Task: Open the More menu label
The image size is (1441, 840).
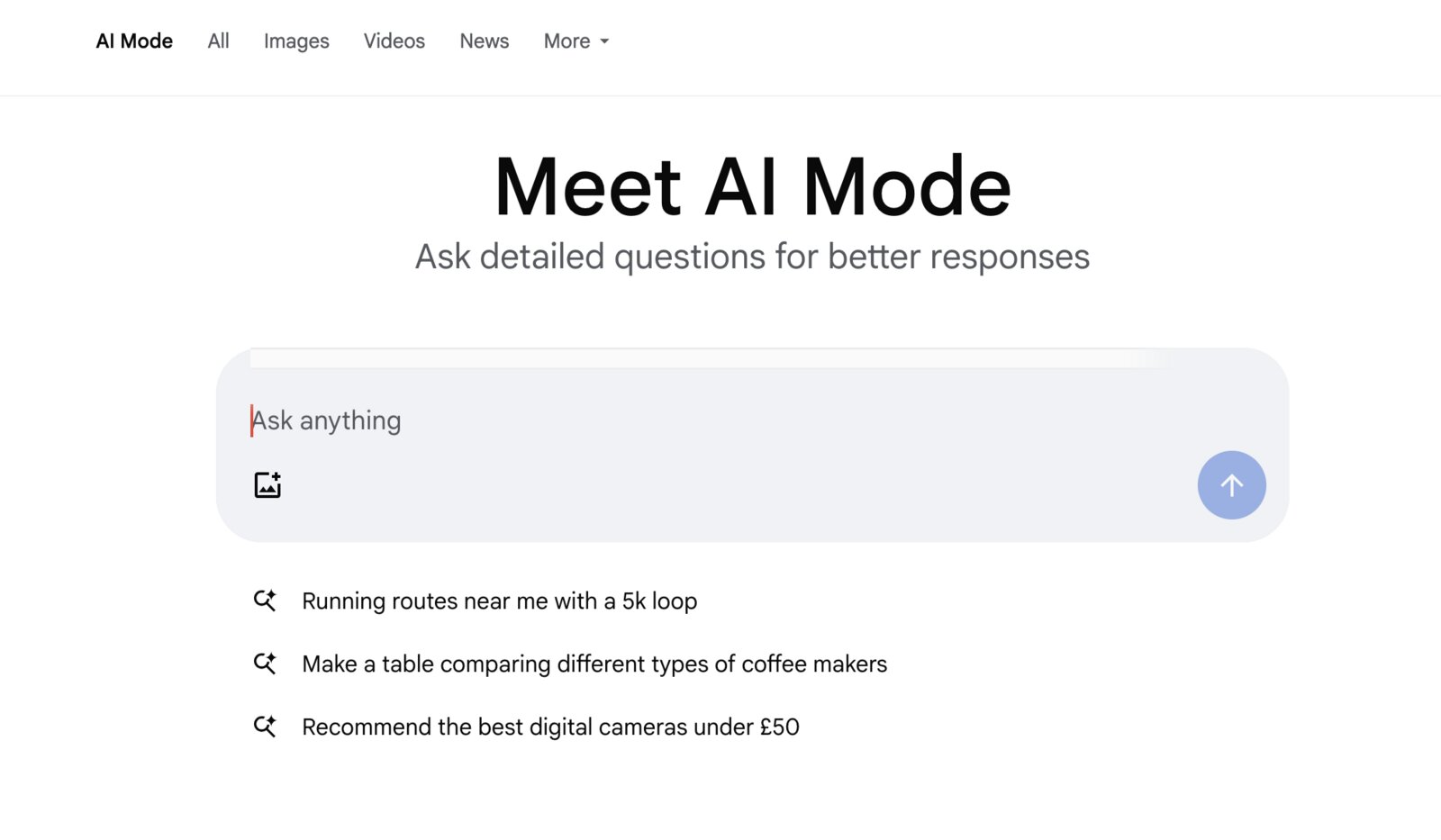Action: (x=566, y=41)
